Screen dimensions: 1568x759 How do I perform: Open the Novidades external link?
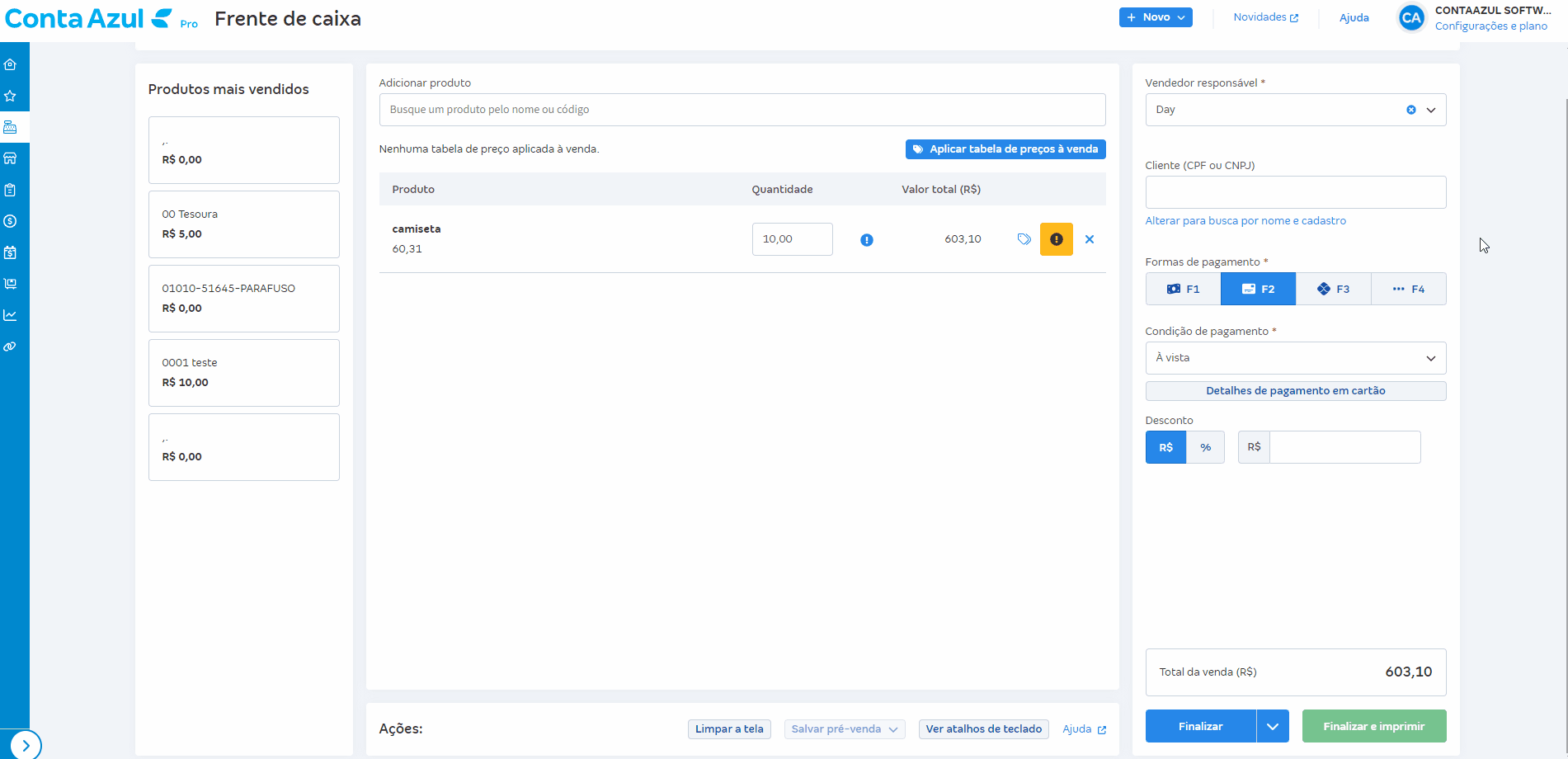(x=1265, y=17)
